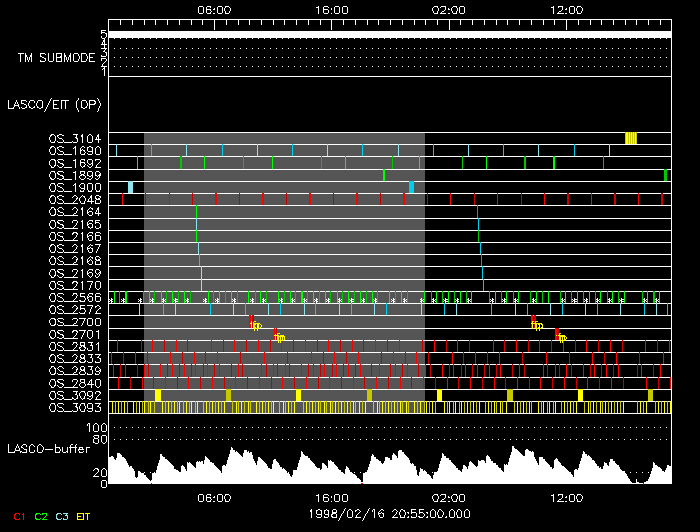The width and height of the screenshot is (700, 532).
Task: Click the OS_2840 row label
Action: click(x=75, y=383)
